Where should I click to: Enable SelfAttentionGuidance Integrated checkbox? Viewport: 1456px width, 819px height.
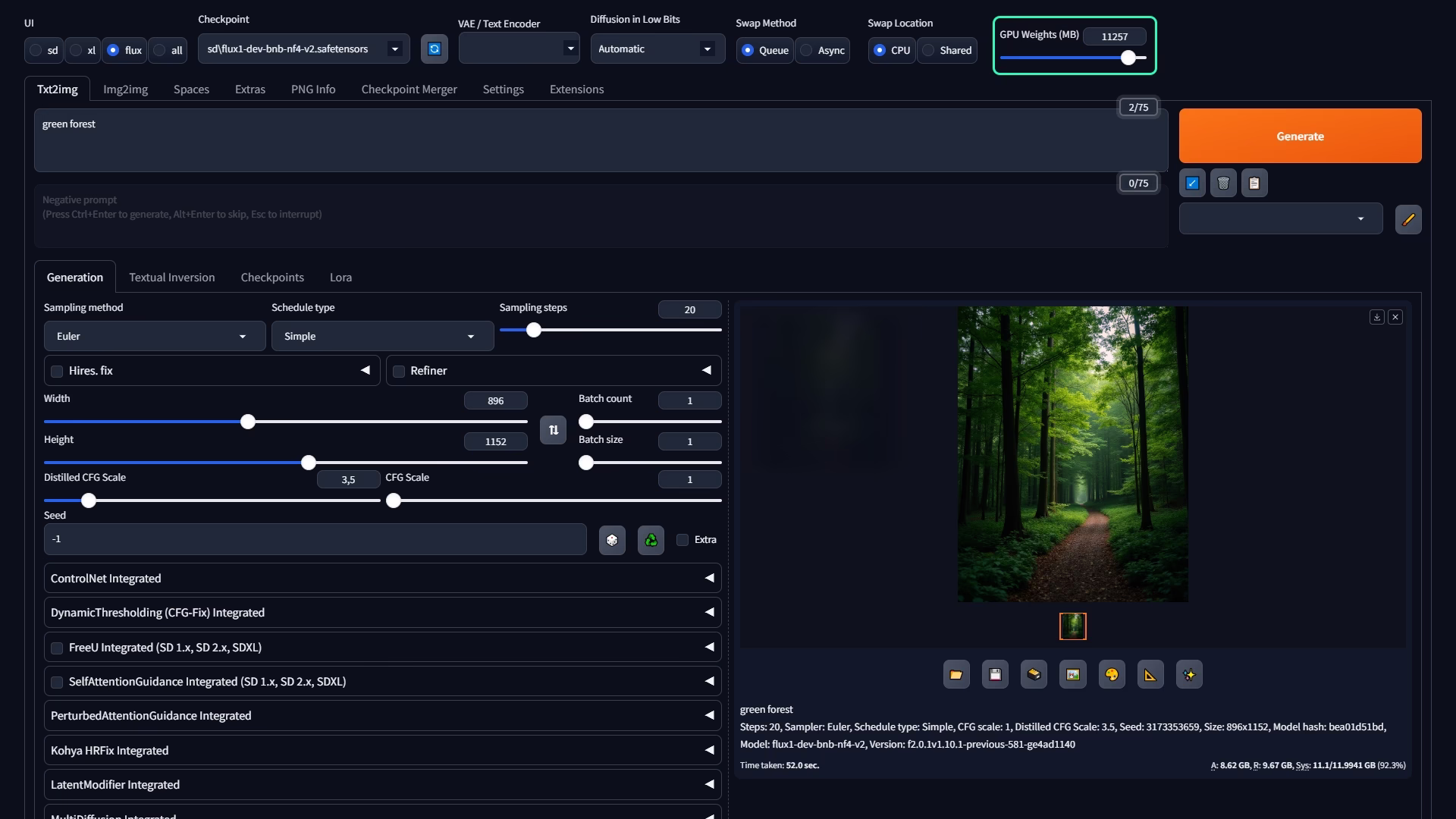tap(57, 682)
